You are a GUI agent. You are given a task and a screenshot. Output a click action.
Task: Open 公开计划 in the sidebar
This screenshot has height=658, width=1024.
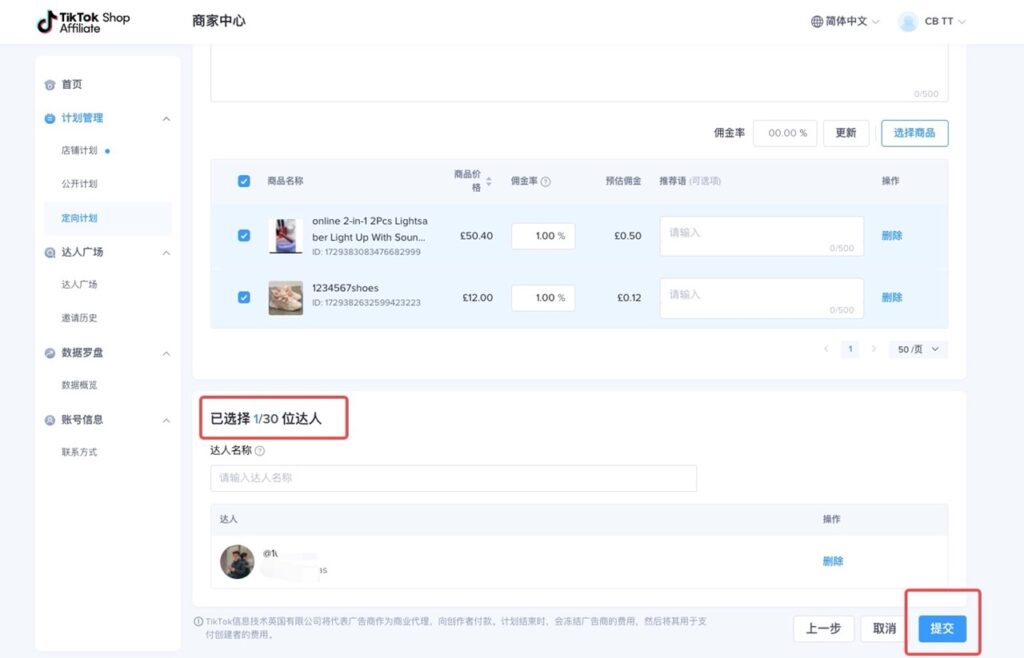pyautogui.click(x=79, y=184)
